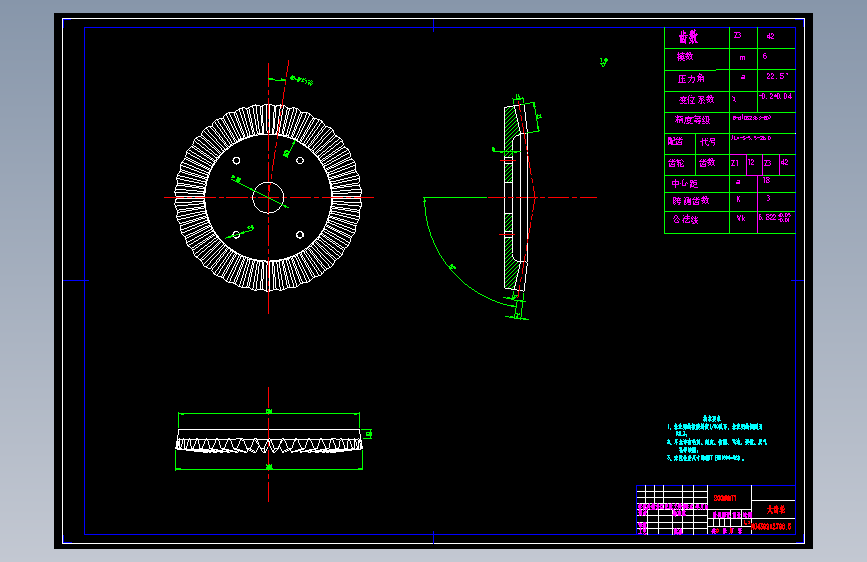
Task: Select the red drawing number in title block
Action: point(771,527)
